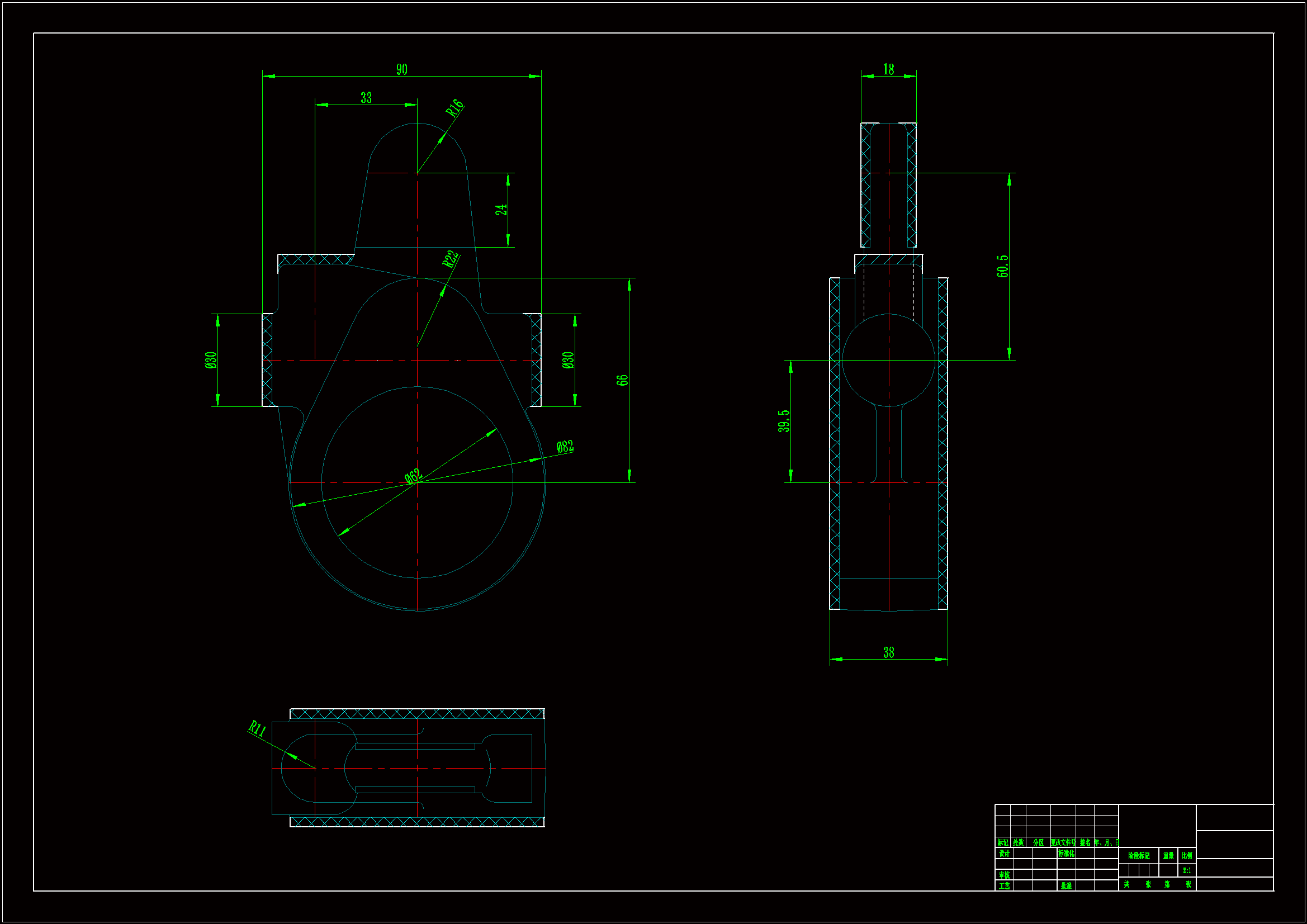Select the 标准化 title block label
This screenshot has width=1307, height=924.
pos(1066,854)
